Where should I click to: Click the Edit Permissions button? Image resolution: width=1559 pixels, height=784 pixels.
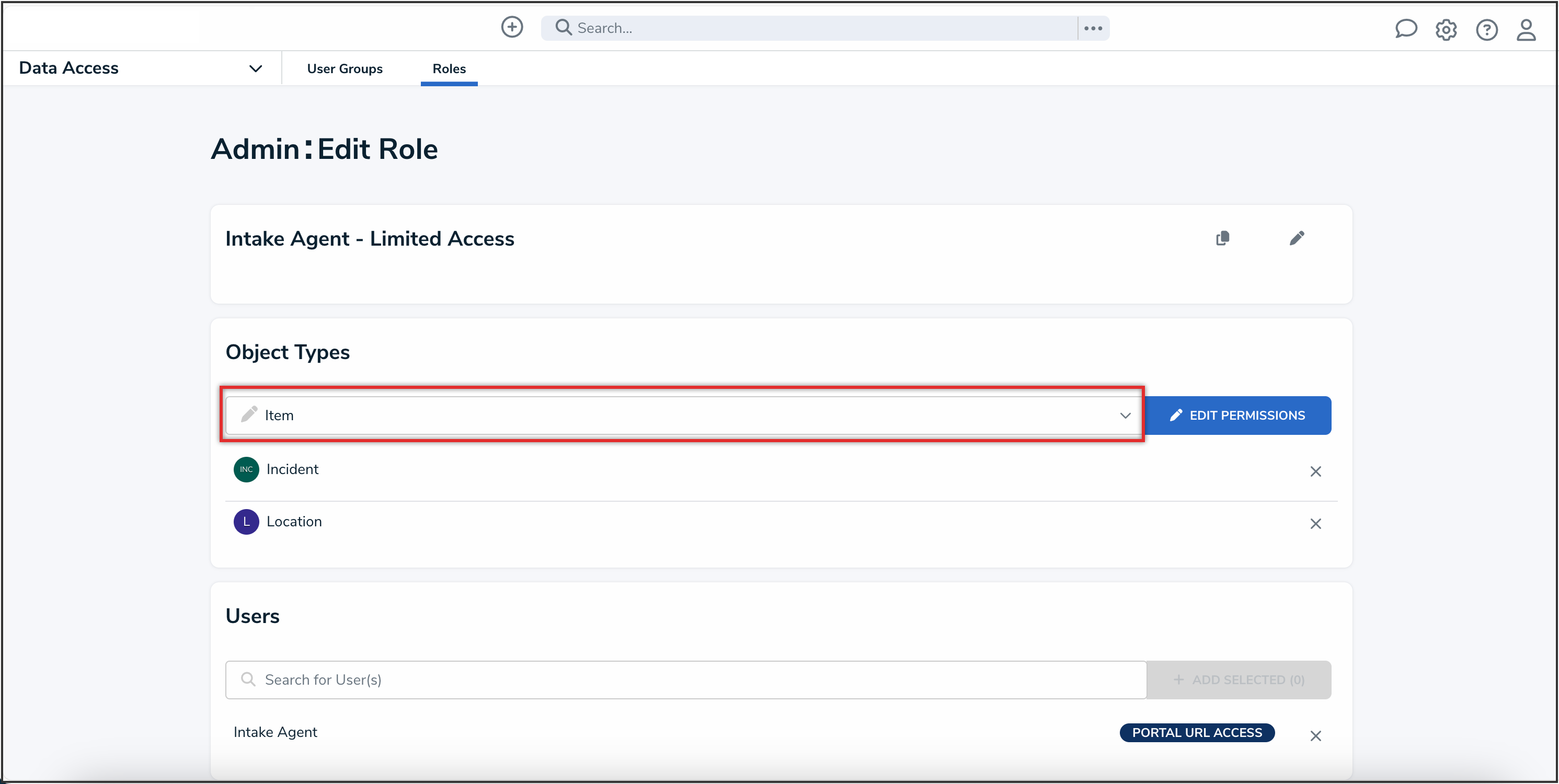click(1237, 416)
